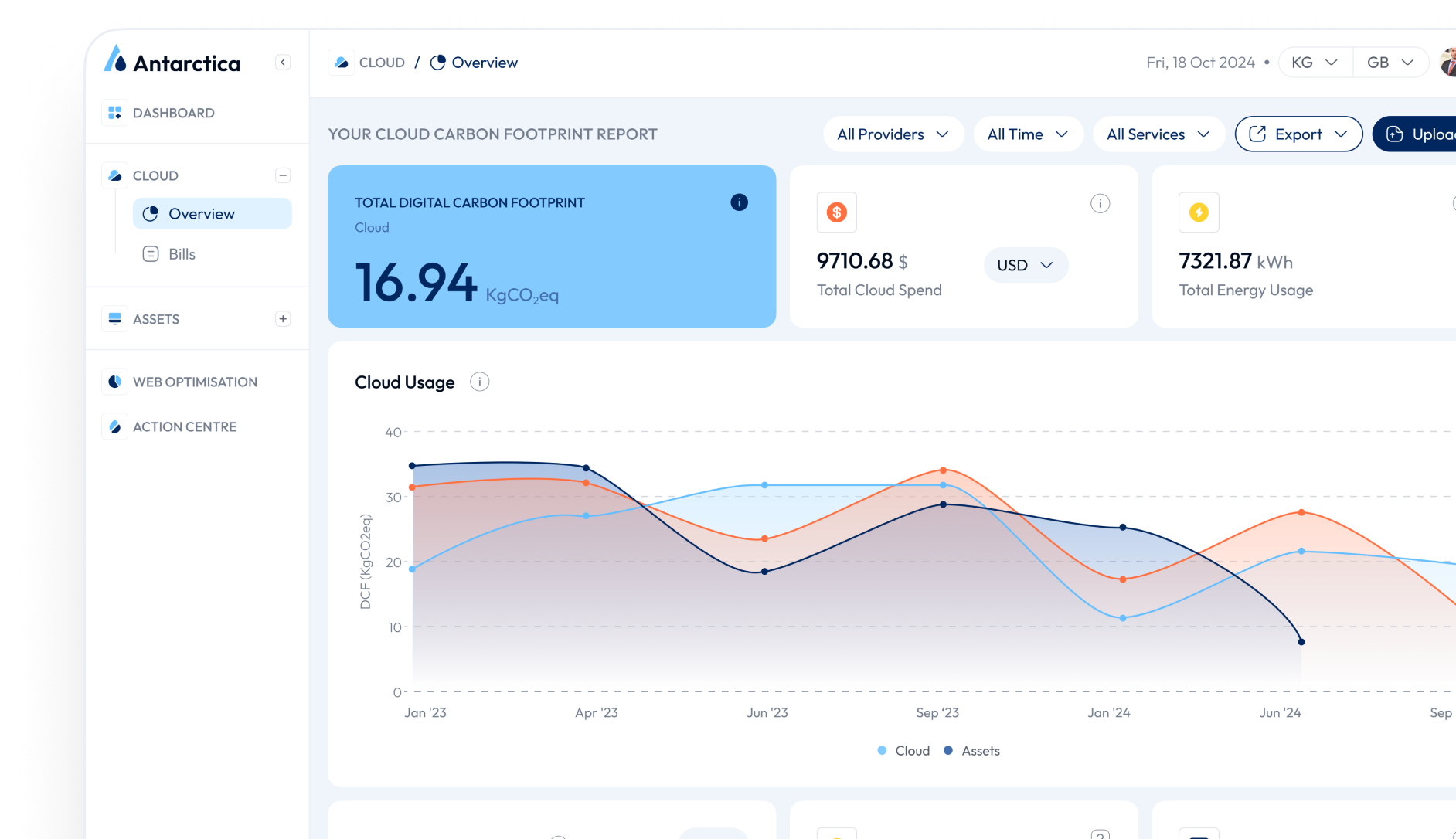Image resolution: width=1456 pixels, height=839 pixels.
Task: Click the Sep '23 orange data point
Action: [943, 470]
